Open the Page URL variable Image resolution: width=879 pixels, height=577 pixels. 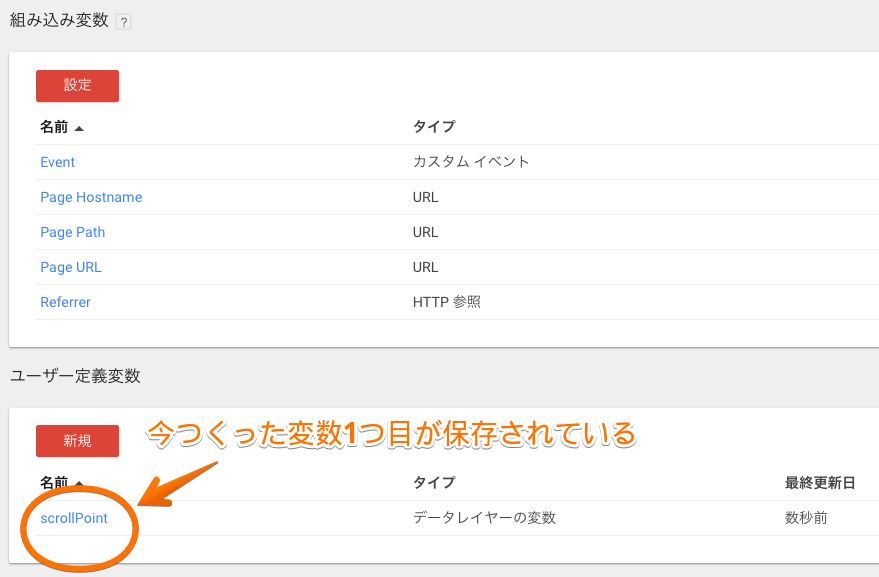pyautogui.click(x=70, y=267)
